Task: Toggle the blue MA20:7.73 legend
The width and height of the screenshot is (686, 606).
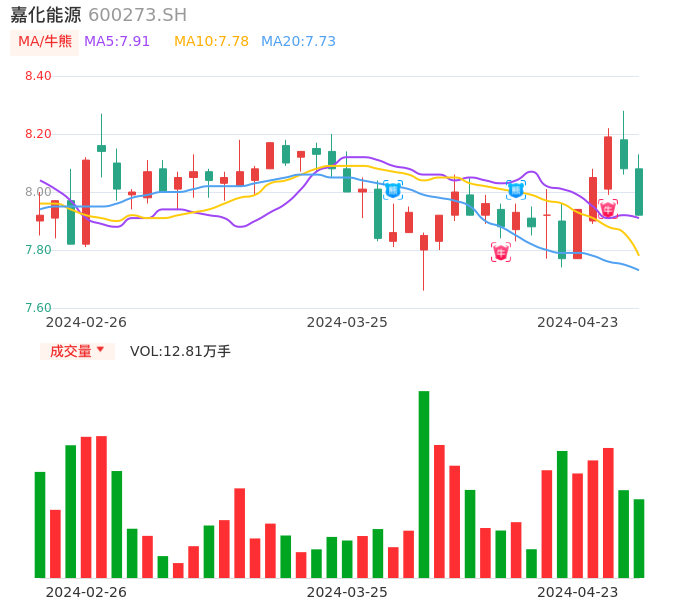Action: coord(298,42)
